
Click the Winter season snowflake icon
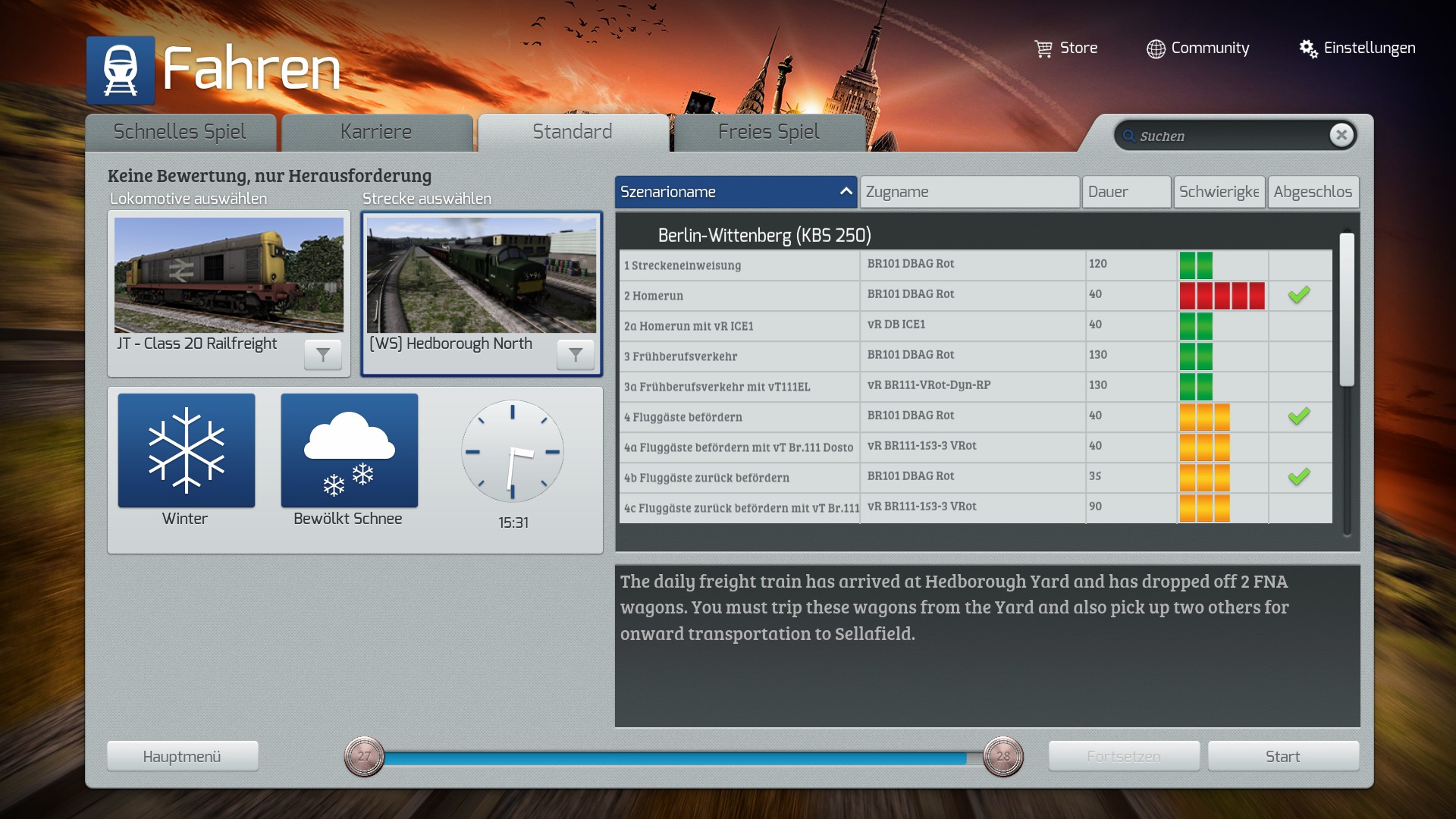(x=187, y=450)
